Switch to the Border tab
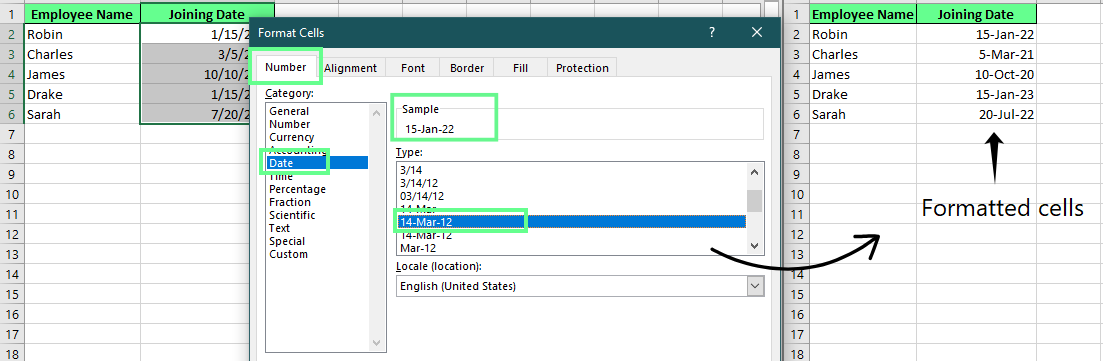This screenshot has height=361, width=1103. coord(467,68)
